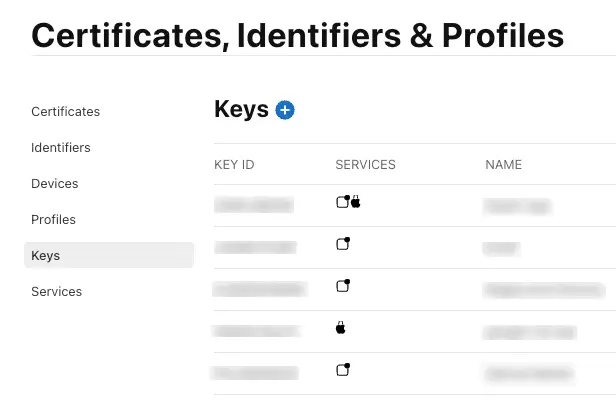
Task: Click the service icon in second key row
Action: click(x=343, y=244)
